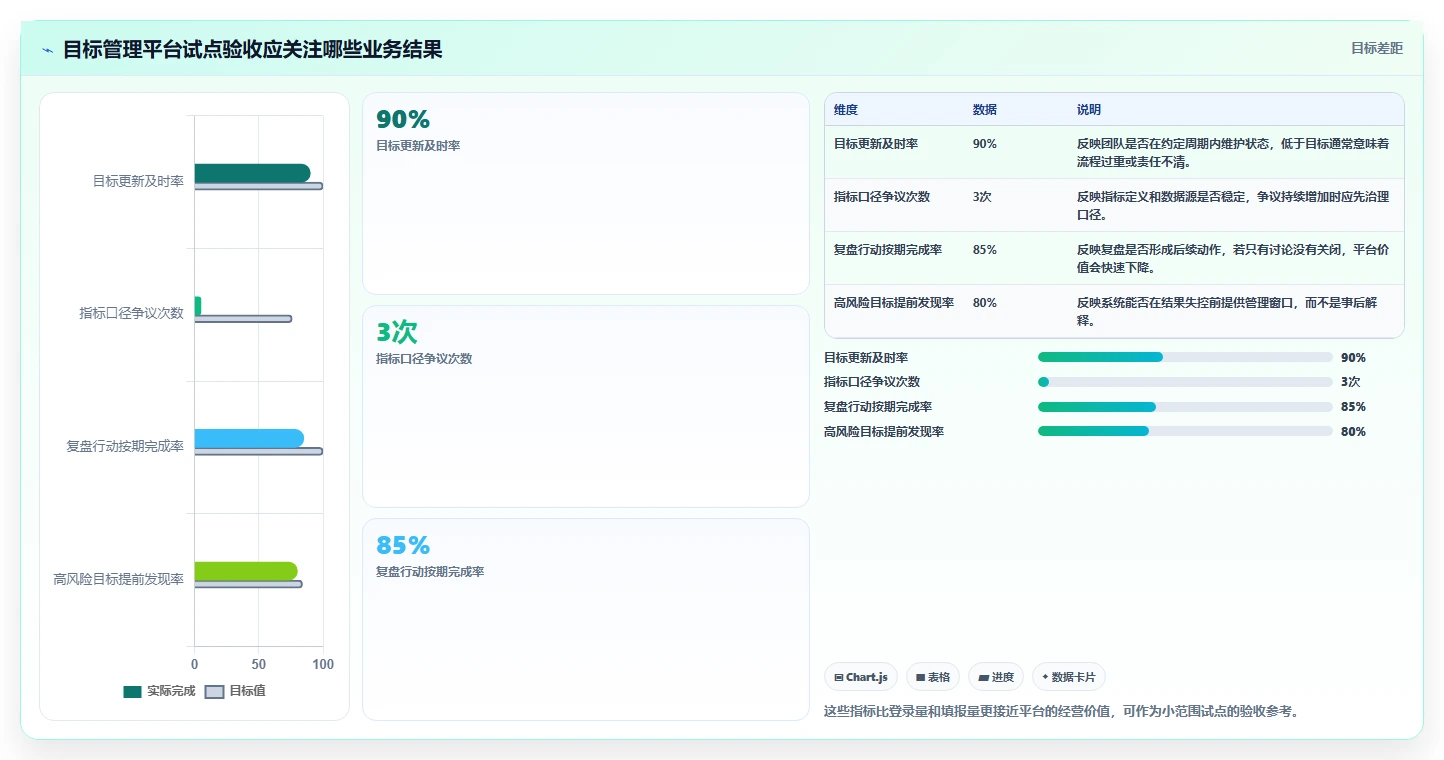
Task: Click the lightning icon beside the page title
Action: point(47,50)
